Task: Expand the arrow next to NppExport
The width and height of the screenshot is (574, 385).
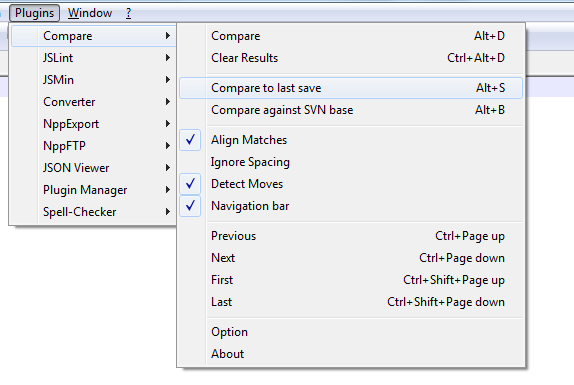Action: click(x=168, y=124)
